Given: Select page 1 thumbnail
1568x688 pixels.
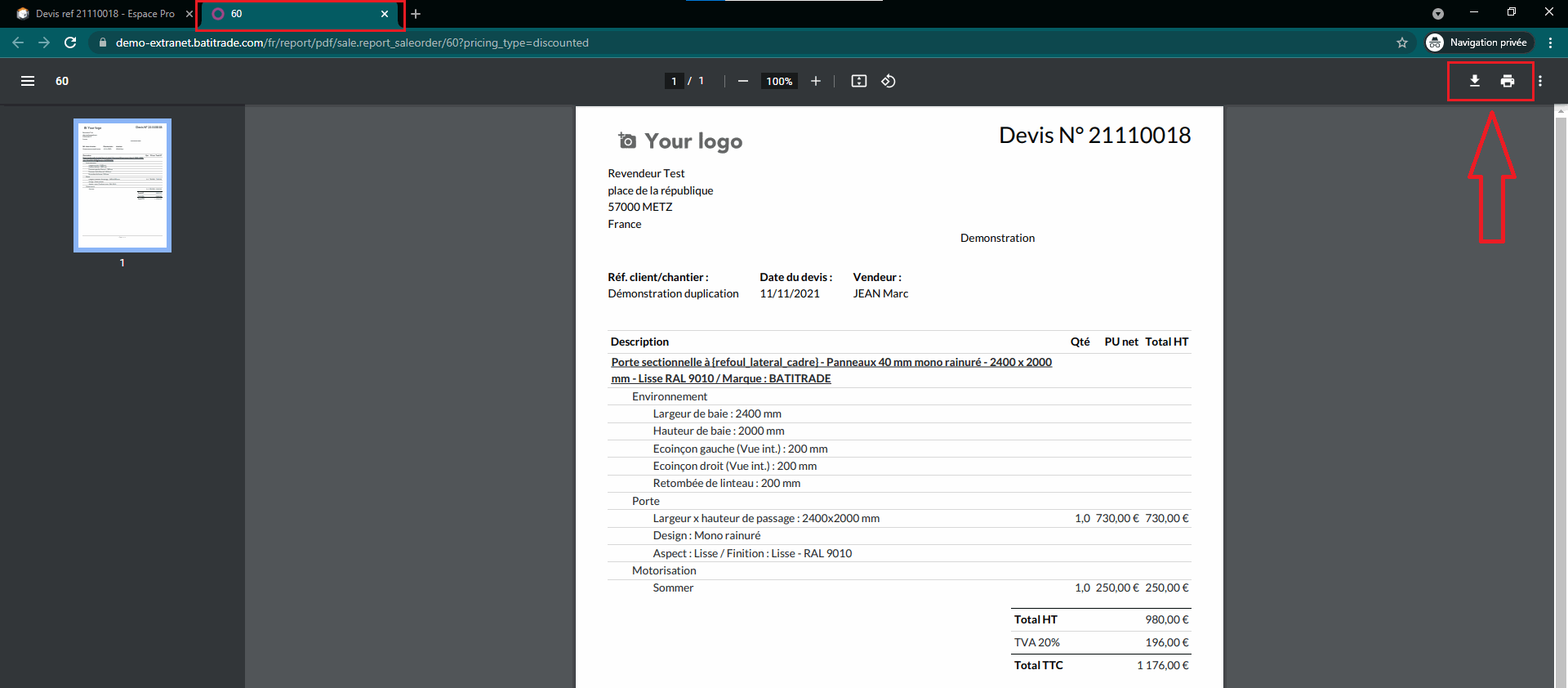Looking at the screenshot, I should (x=122, y=185).
